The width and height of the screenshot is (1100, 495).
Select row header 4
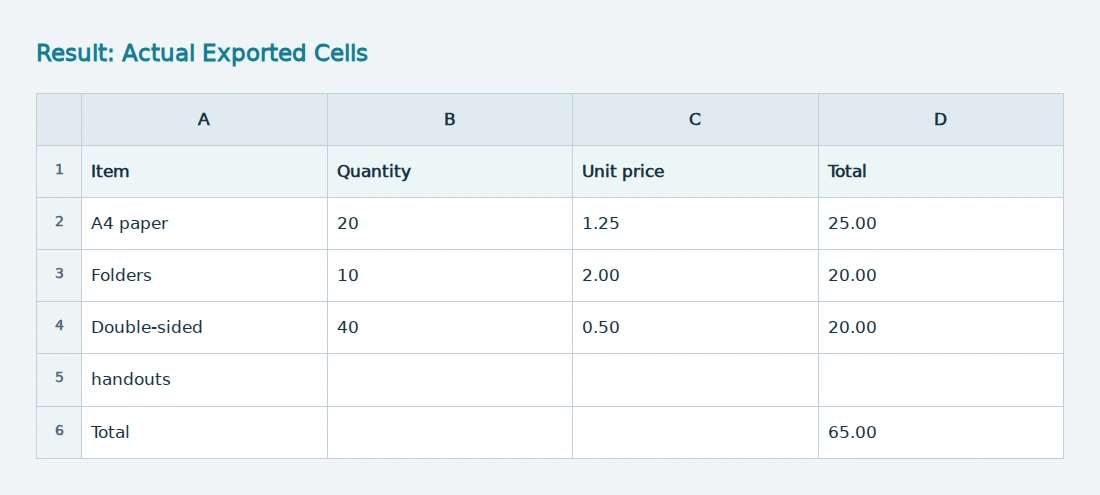(x=59, y=327)
